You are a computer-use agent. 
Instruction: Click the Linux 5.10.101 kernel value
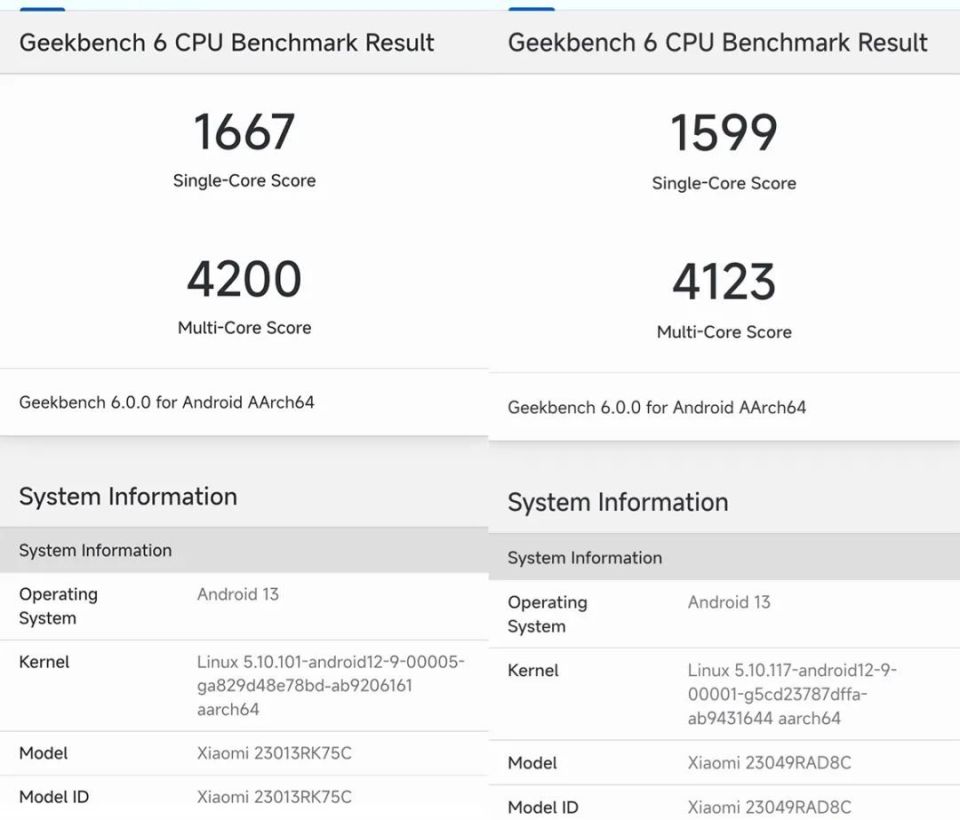[x=330, y=686]
